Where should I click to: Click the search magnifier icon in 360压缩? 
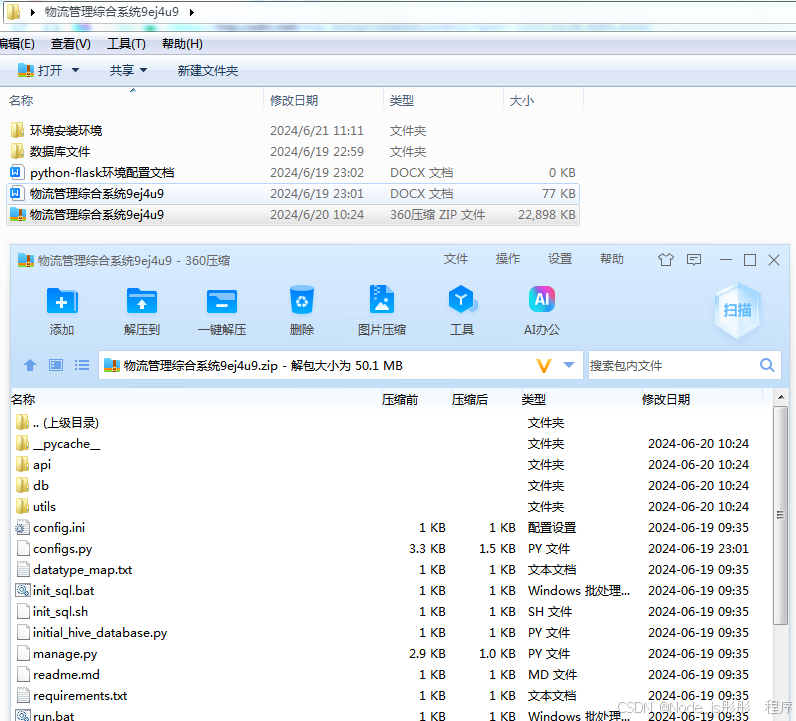[767, 365]
